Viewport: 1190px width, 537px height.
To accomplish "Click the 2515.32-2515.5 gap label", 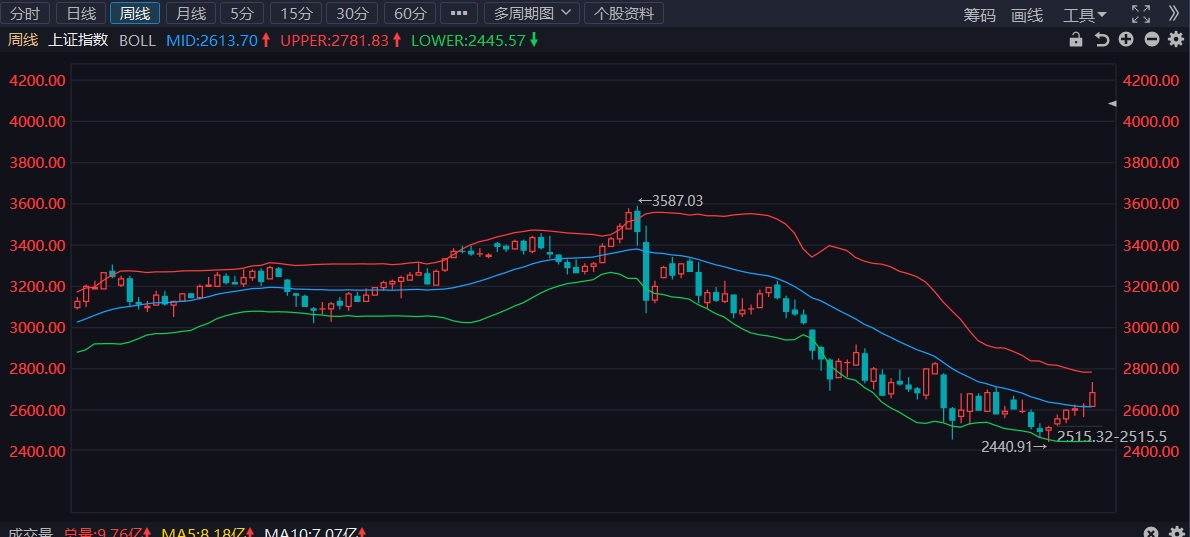I will 1112,436.
